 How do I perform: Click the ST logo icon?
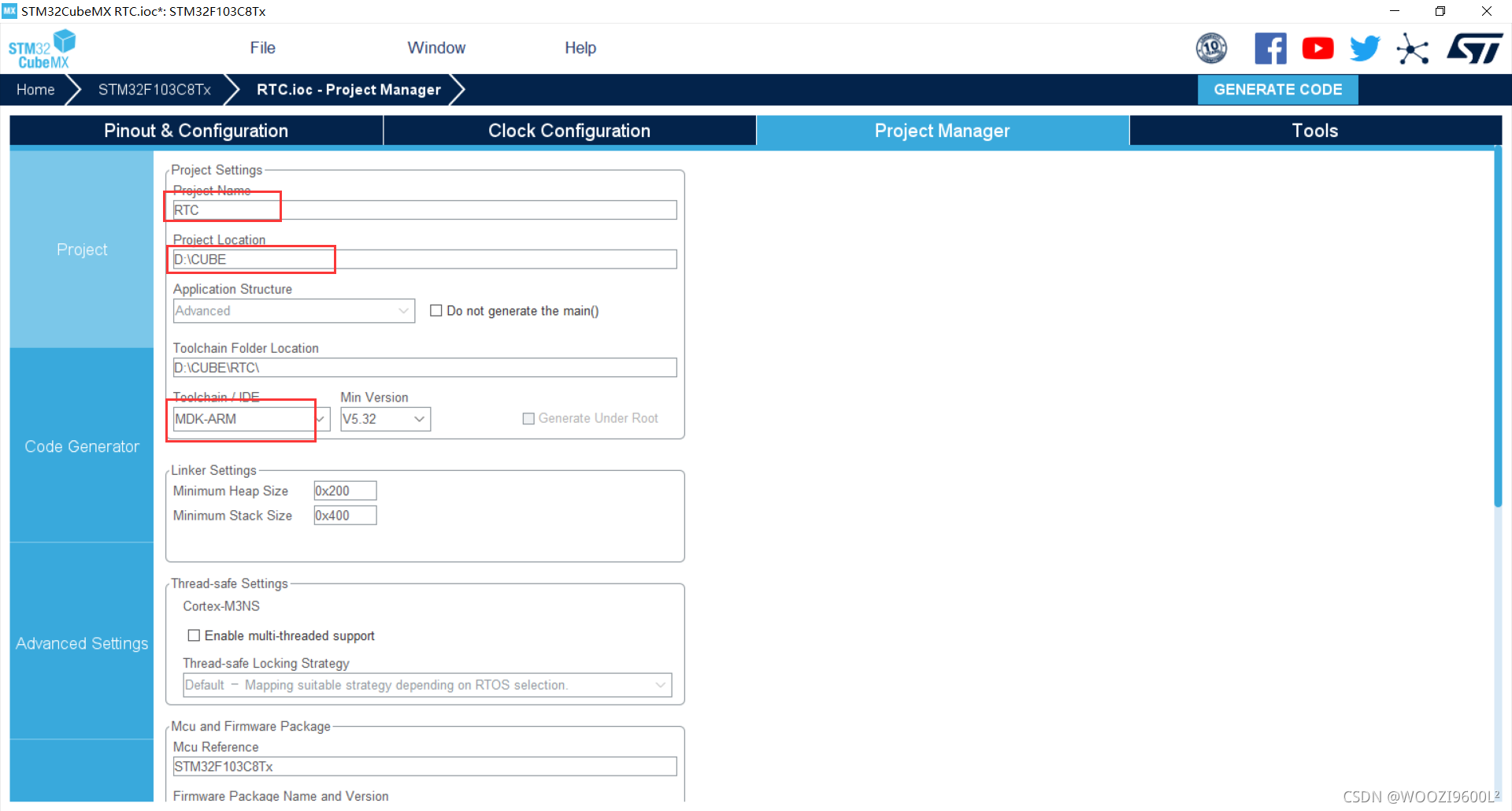pyautogui.click(x=1475, y=49)
